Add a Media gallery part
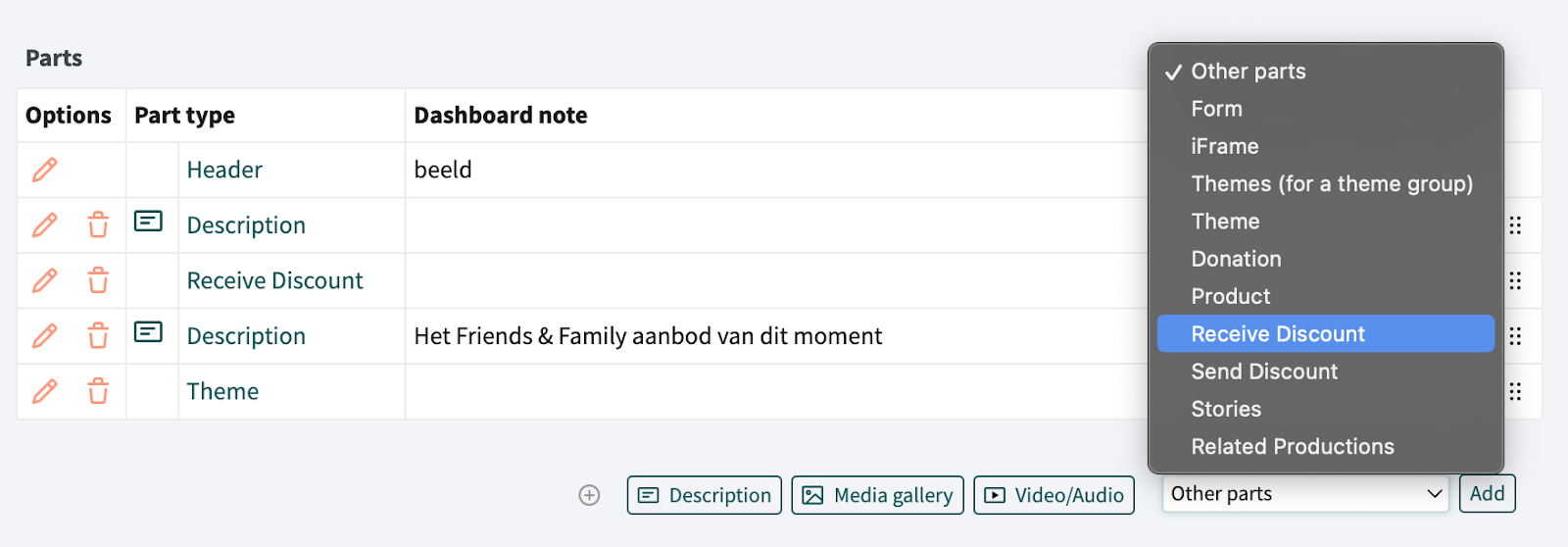 click(877, 495)
